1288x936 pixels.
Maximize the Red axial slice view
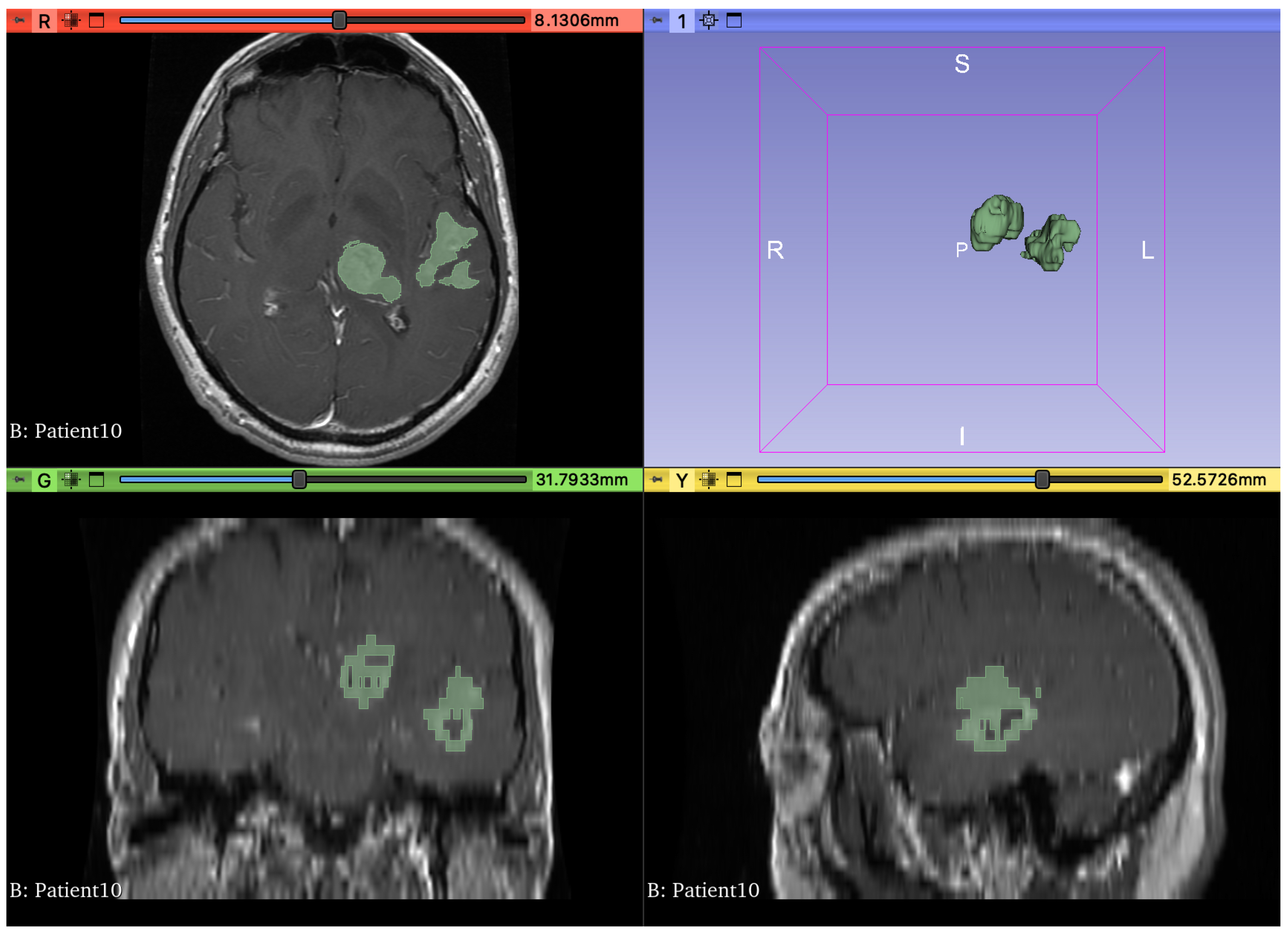click(x=97, y=21)
